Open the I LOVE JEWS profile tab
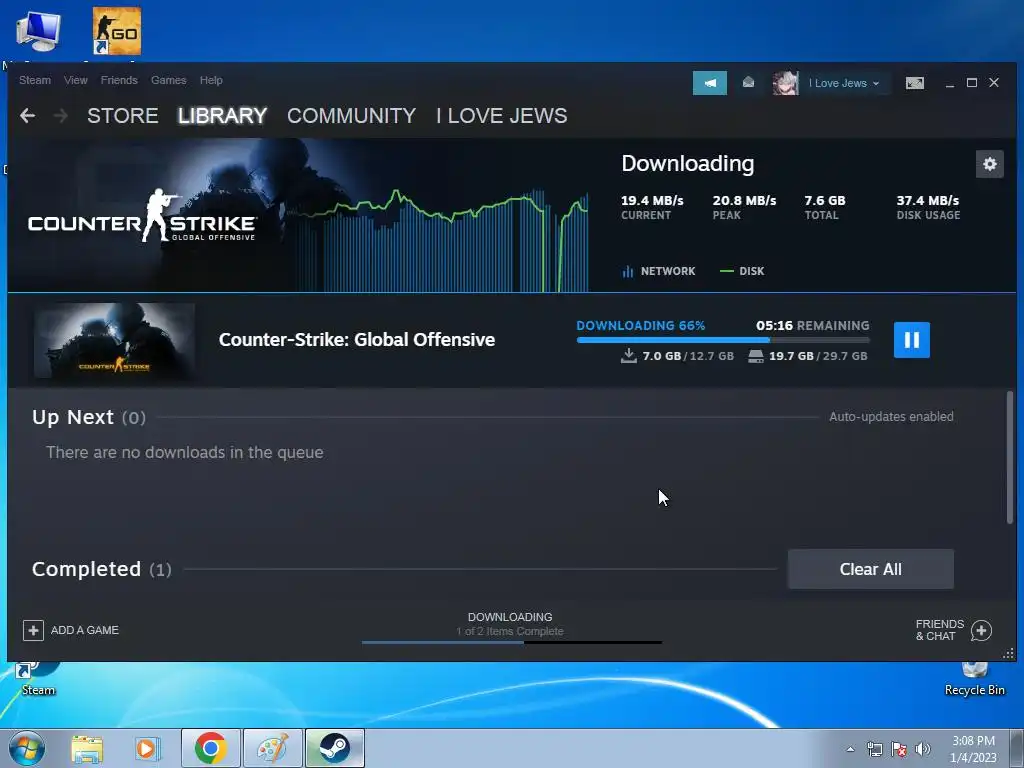 tap(502, 116)
